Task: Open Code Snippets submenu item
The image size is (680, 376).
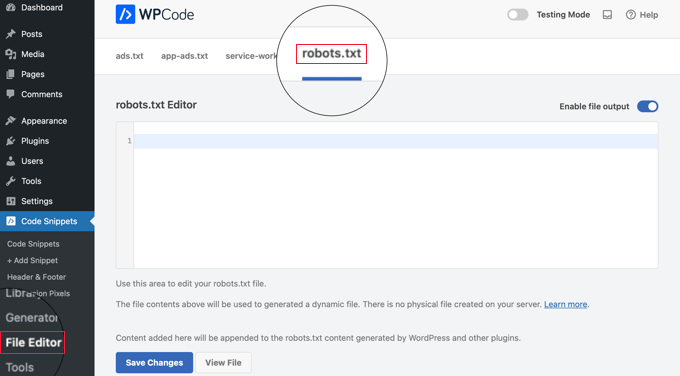Action: click(x=33, y=244)
